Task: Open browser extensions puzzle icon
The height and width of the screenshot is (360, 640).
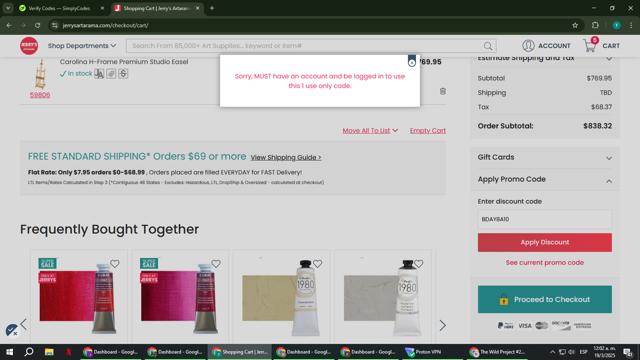Action: [595, 25]
